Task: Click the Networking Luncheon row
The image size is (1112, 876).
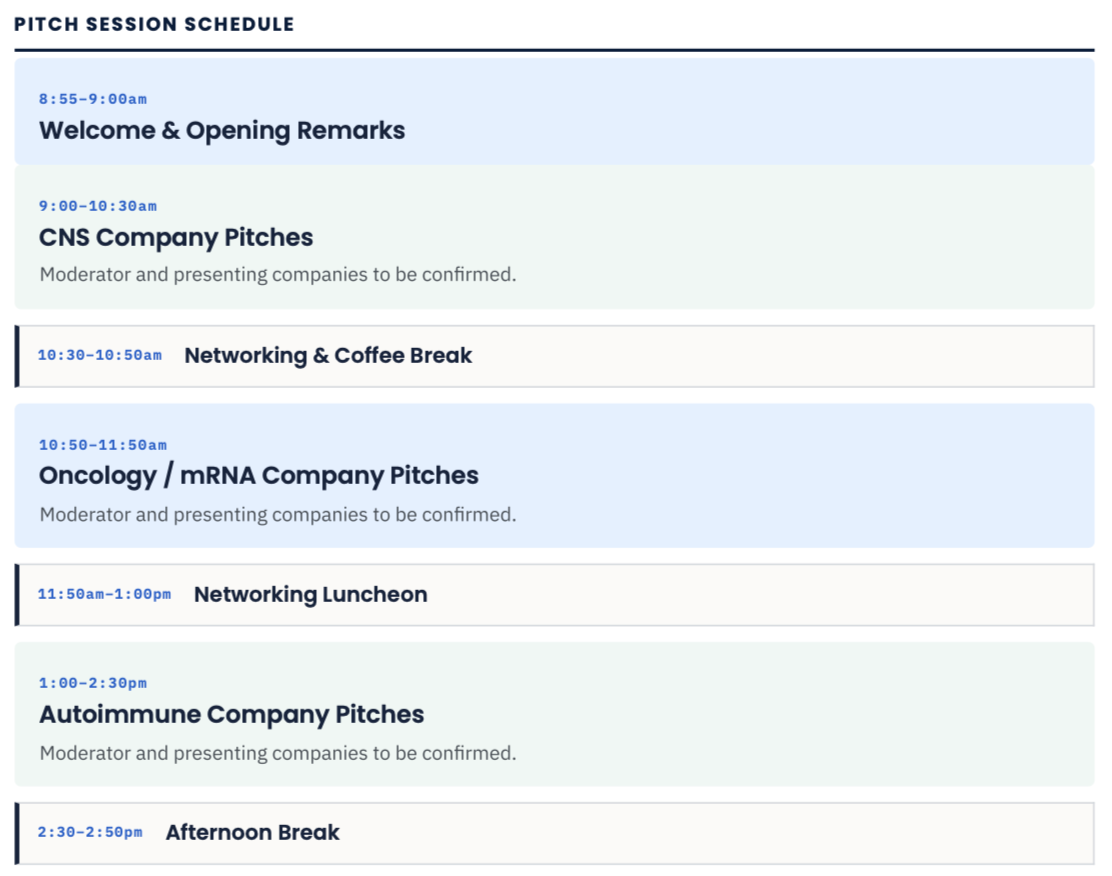Action: [555, 595]
